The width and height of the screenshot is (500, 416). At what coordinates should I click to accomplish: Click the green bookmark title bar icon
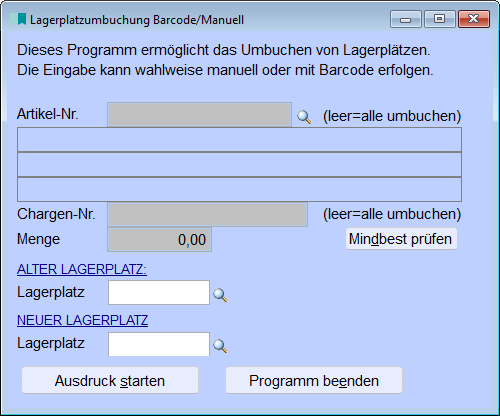pos(18,19)
